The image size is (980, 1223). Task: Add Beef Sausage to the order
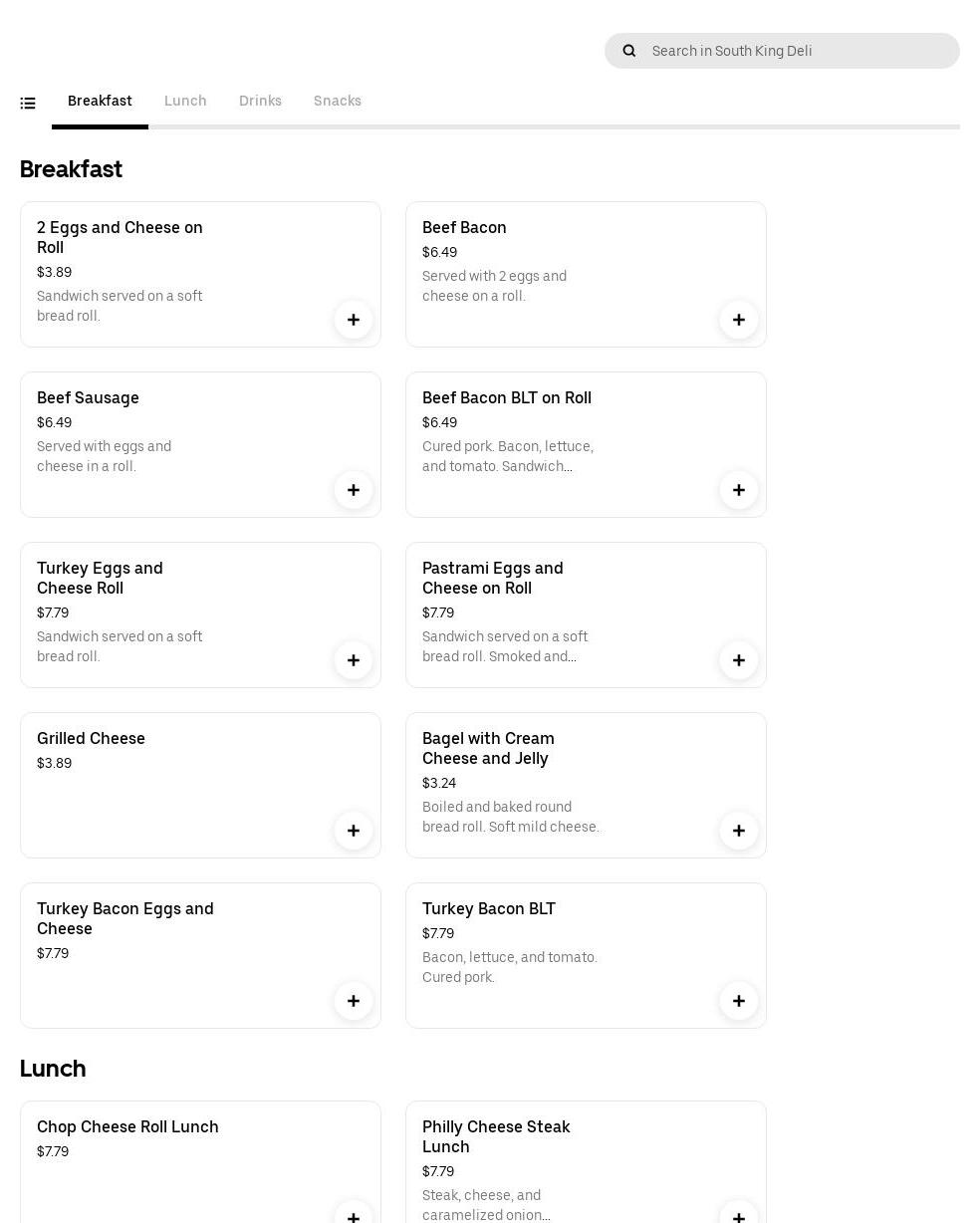[354, 490]
